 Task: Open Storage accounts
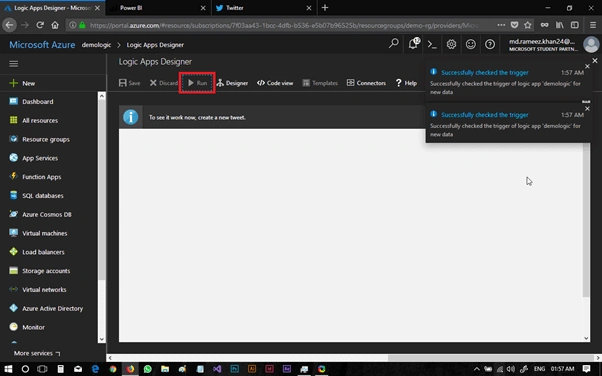(40, 271)
